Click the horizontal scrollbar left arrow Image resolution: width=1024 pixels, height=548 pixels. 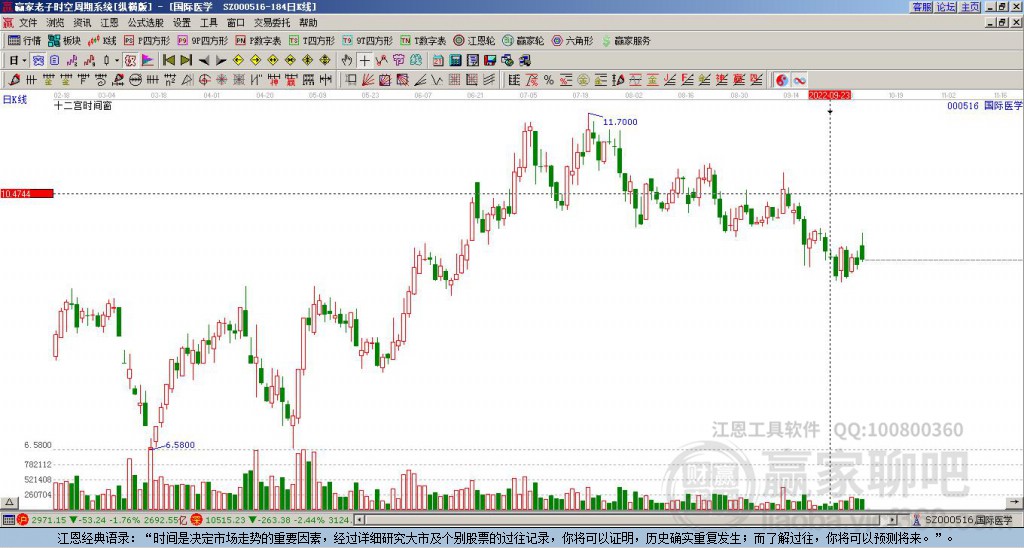[x=358, y=520]
